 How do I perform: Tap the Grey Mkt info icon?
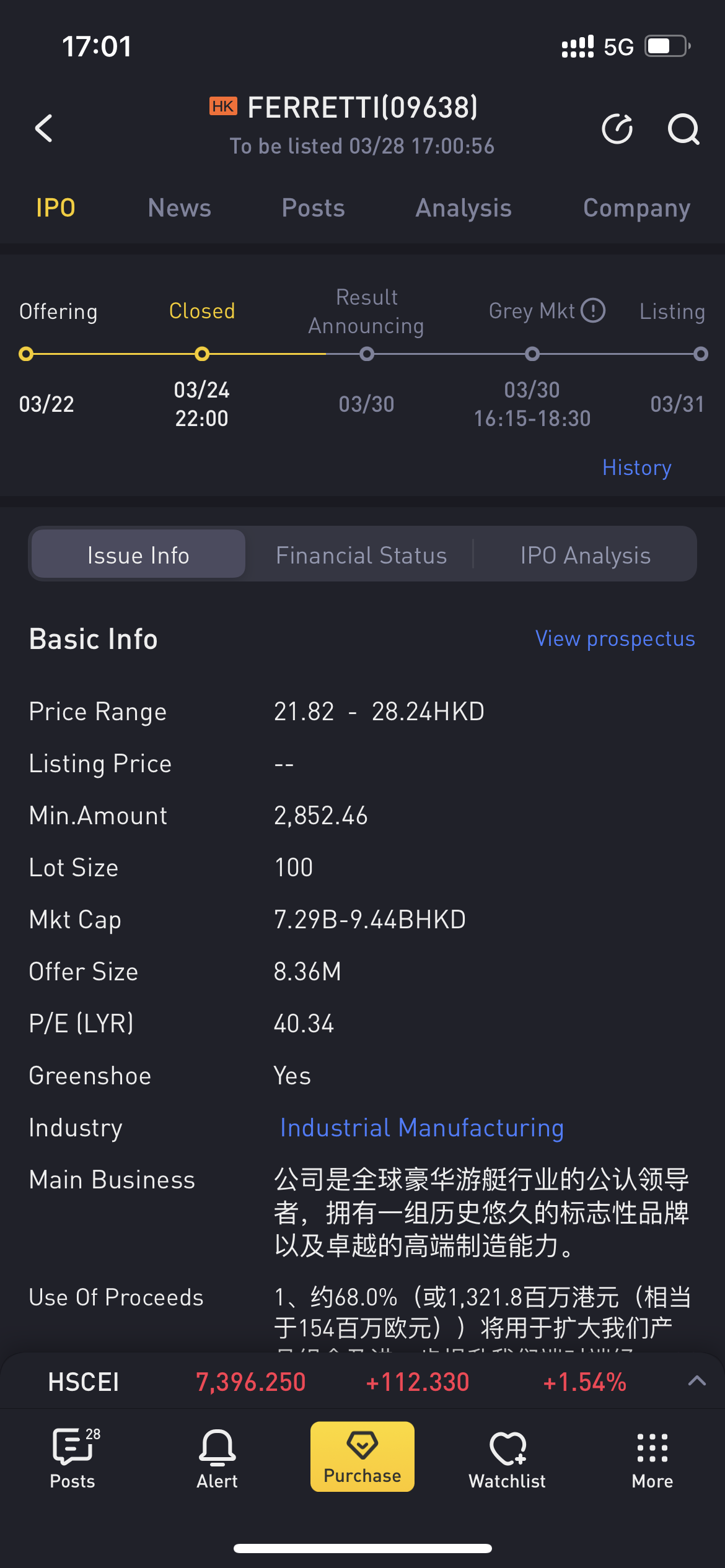coord(593,310)
